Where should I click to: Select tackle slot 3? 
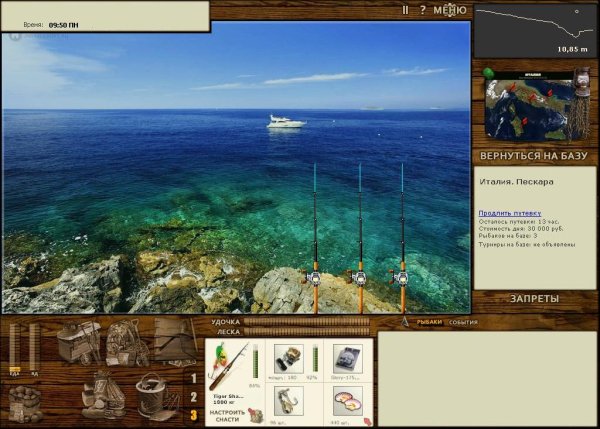194,415
